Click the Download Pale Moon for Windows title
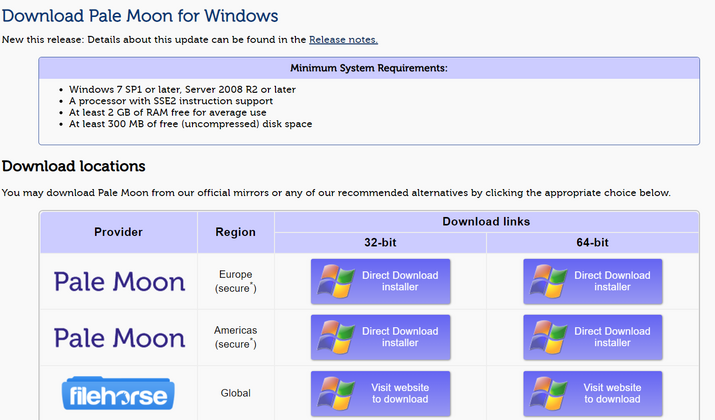Image resolution: width=715 pixels, height=420 pixels. pos(140,16)
